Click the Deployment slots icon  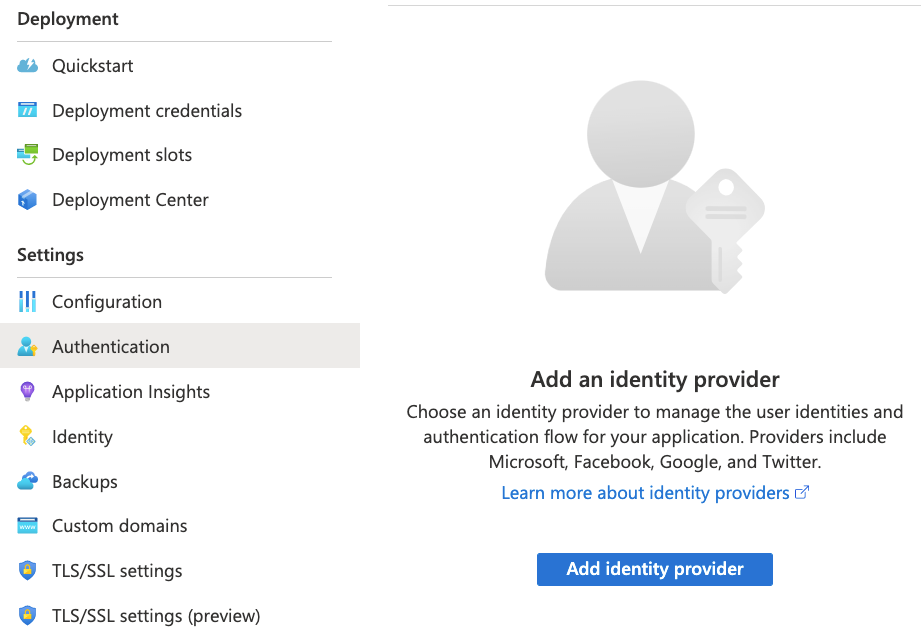27,155
